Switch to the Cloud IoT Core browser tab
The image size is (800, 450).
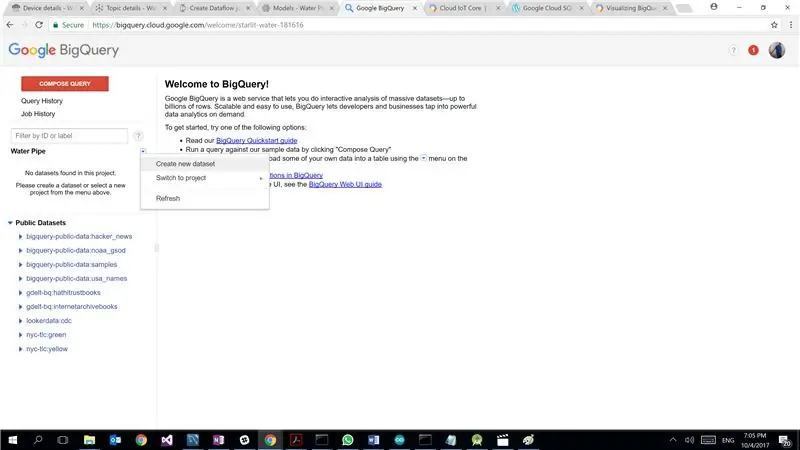tap(464, 8)
